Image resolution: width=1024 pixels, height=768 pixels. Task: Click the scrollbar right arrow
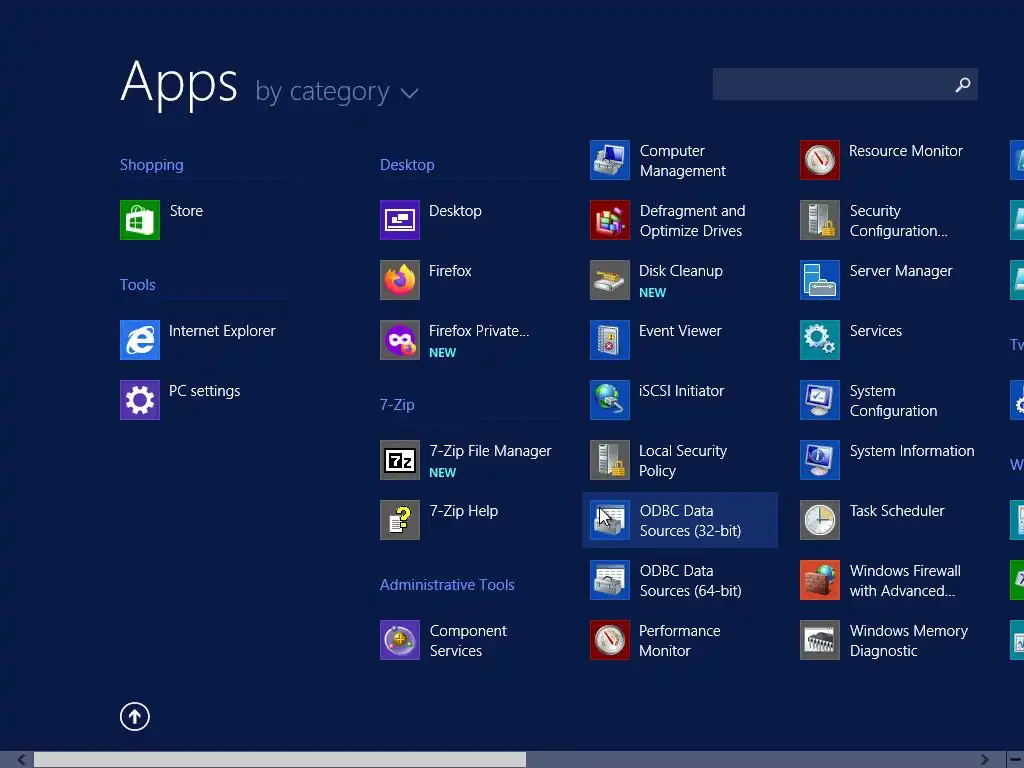[984, 760]
